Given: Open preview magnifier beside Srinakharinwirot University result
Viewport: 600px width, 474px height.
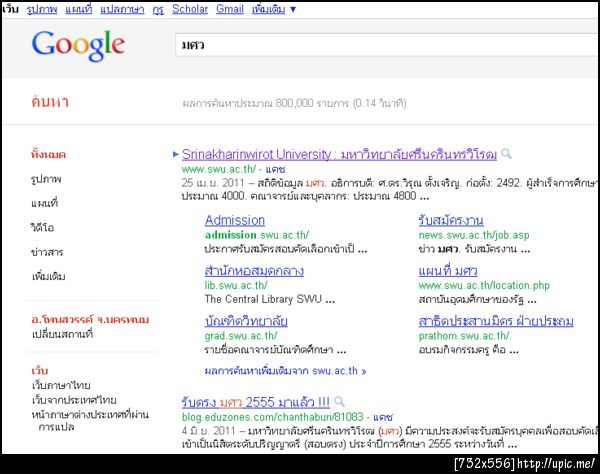Looking at the screenshot, I should click(506, 154).
